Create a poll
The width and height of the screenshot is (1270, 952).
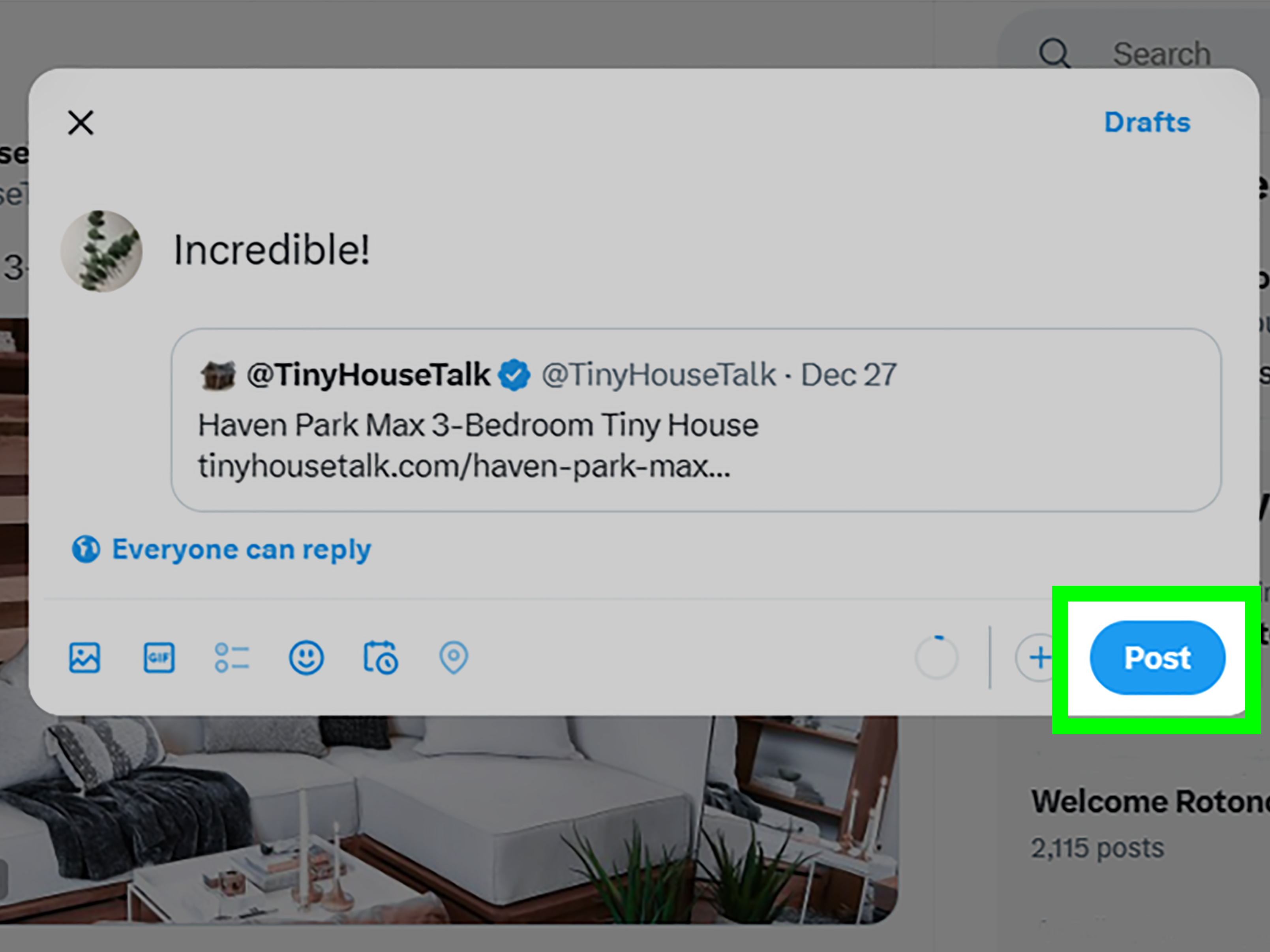pyautogui.click(x=232, y=658)
